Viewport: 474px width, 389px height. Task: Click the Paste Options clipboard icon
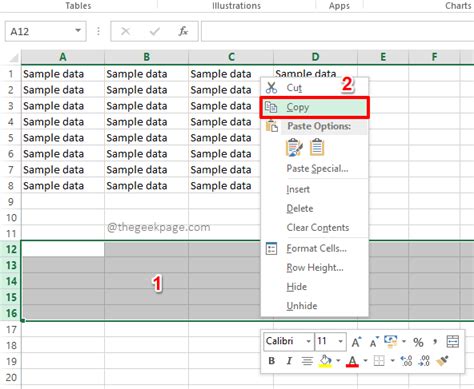[x=272, y=126]
